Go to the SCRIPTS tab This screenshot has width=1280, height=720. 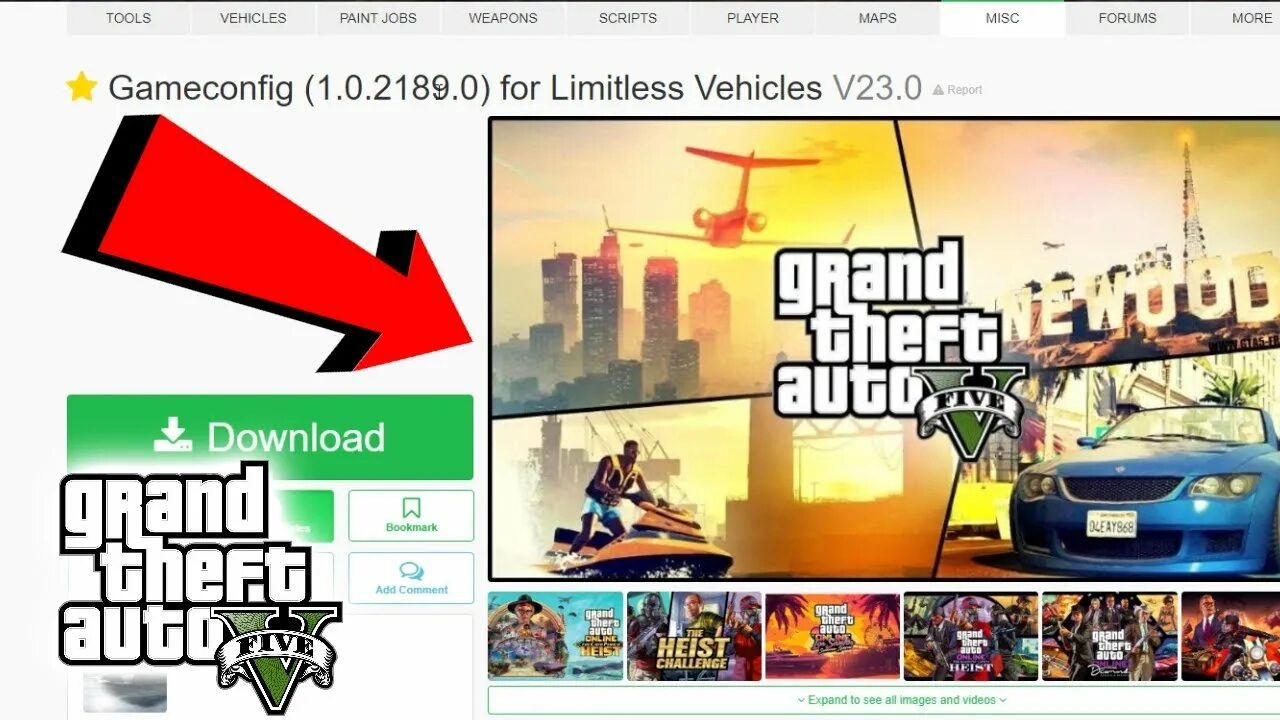pos(628,18)
